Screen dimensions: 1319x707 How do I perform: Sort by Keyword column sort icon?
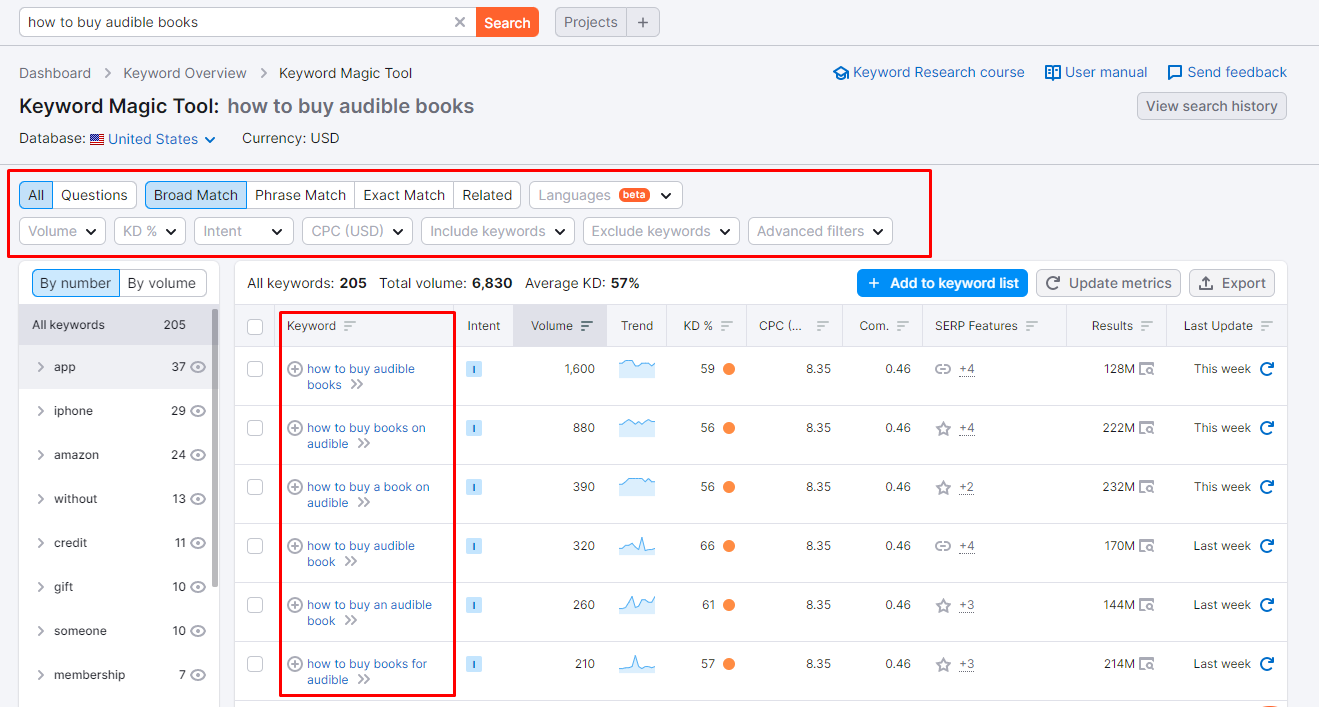(349, 326)
